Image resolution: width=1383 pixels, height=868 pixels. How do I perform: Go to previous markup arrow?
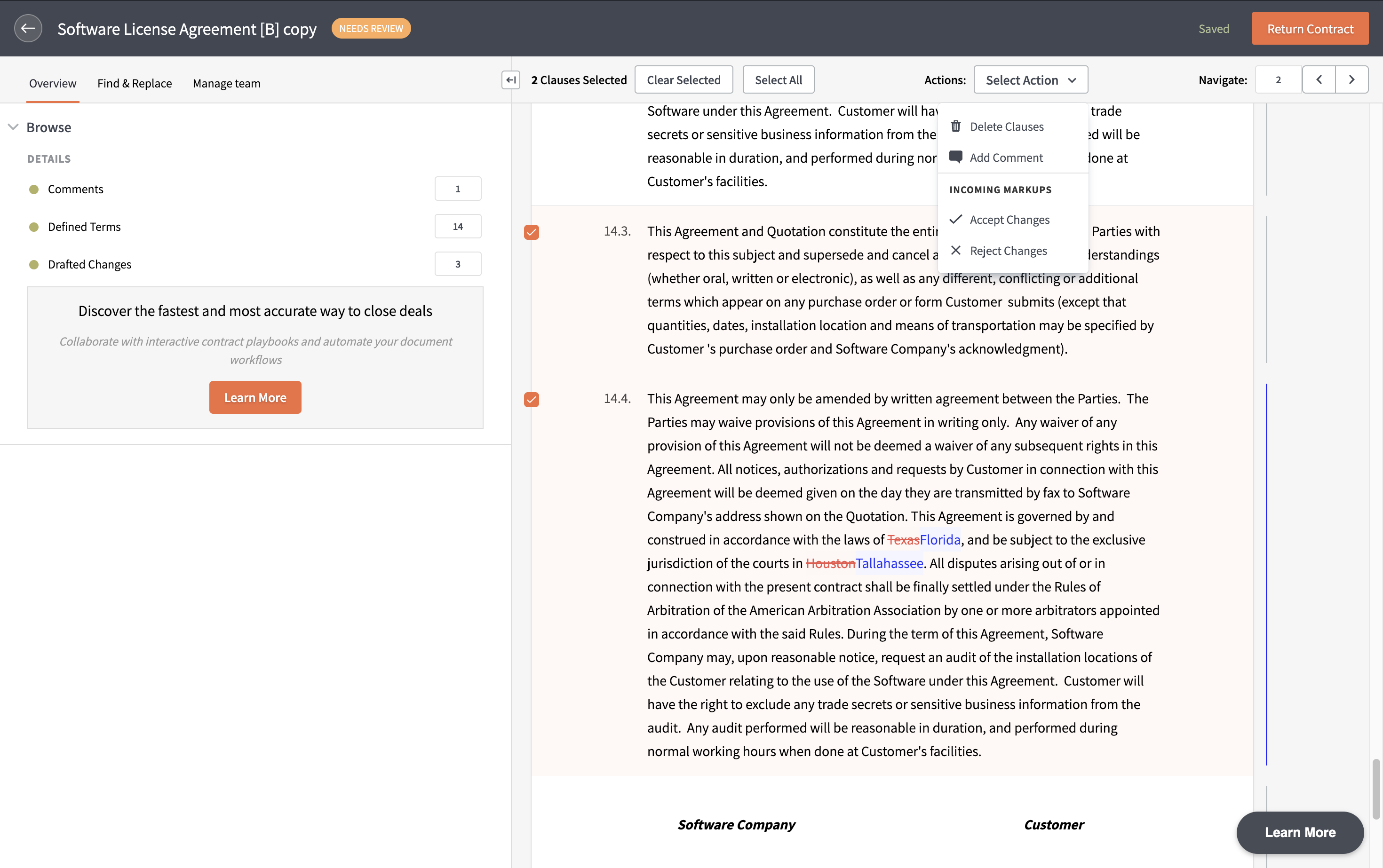[x=1319, y=80]
